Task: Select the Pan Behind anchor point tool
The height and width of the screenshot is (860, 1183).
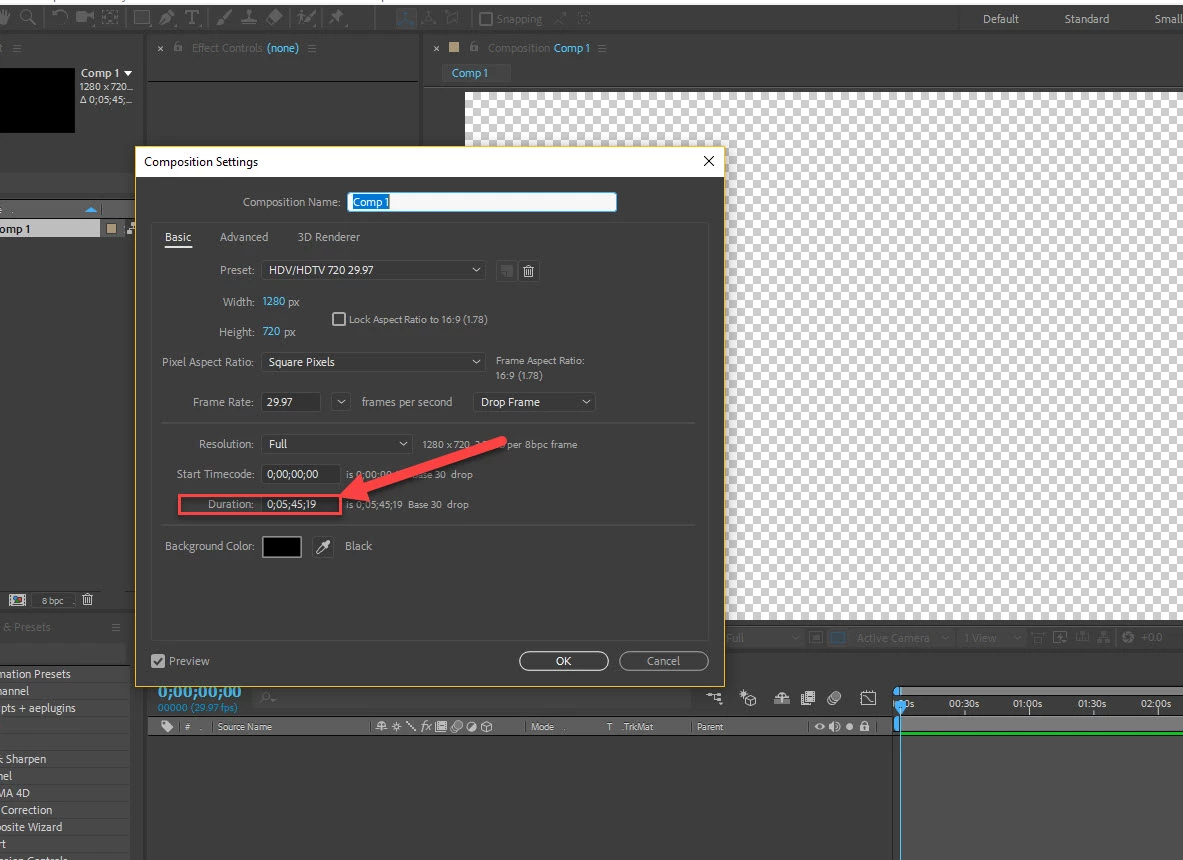Action: tap(110, 17)
